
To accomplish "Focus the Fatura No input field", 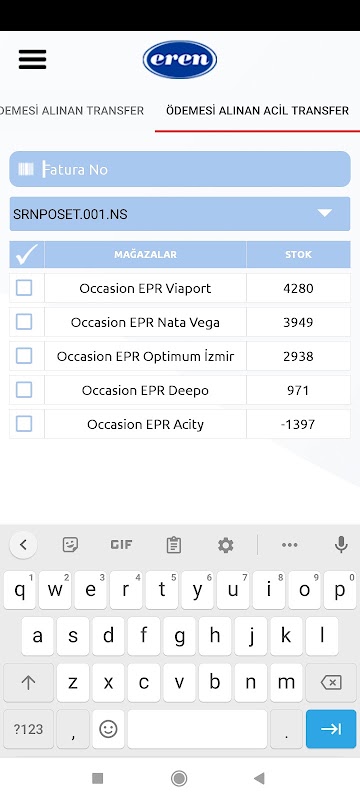I will pyautogui.click(x=180, y=169).
